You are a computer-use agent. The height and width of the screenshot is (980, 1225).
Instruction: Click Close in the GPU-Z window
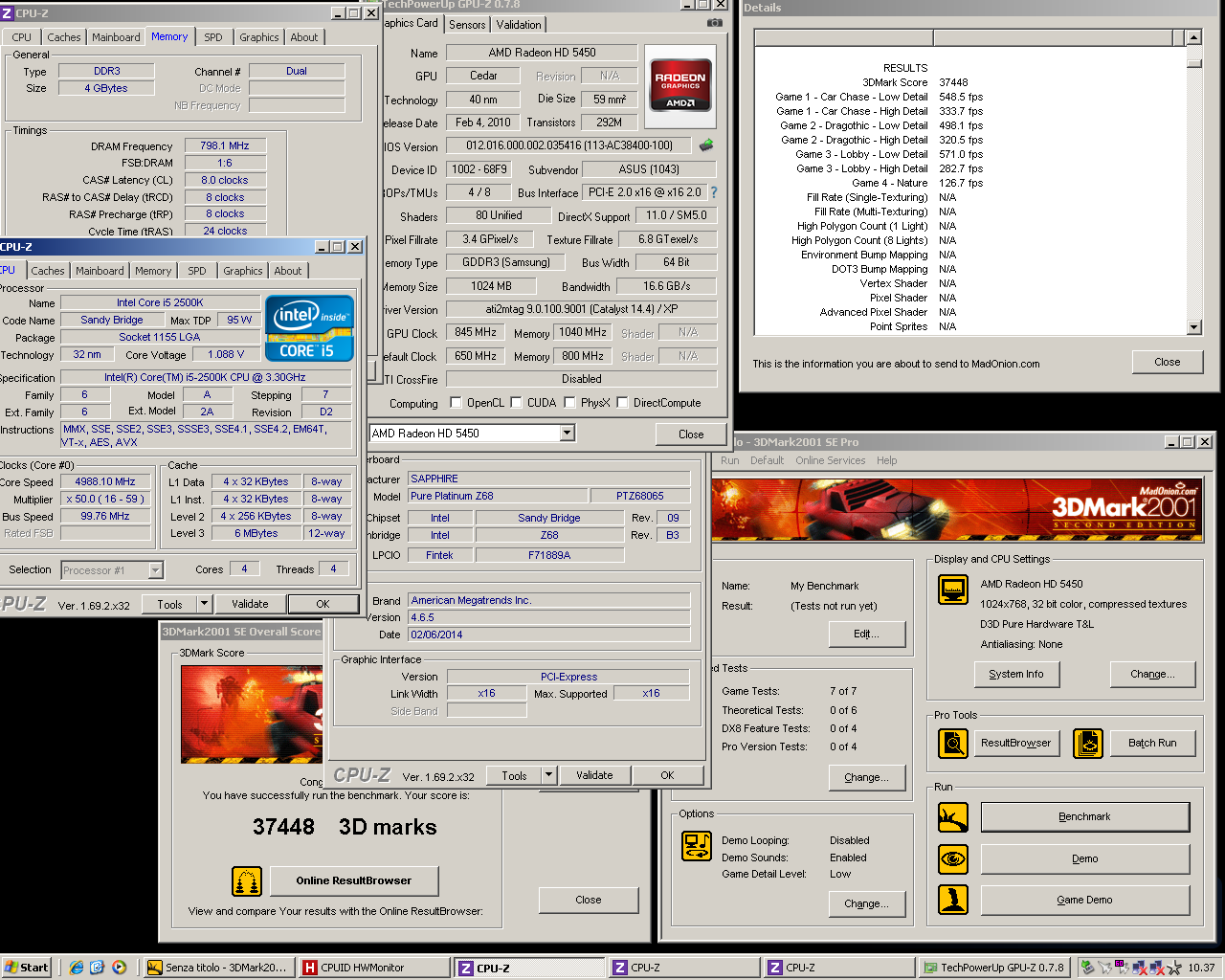tap(691, 434)
